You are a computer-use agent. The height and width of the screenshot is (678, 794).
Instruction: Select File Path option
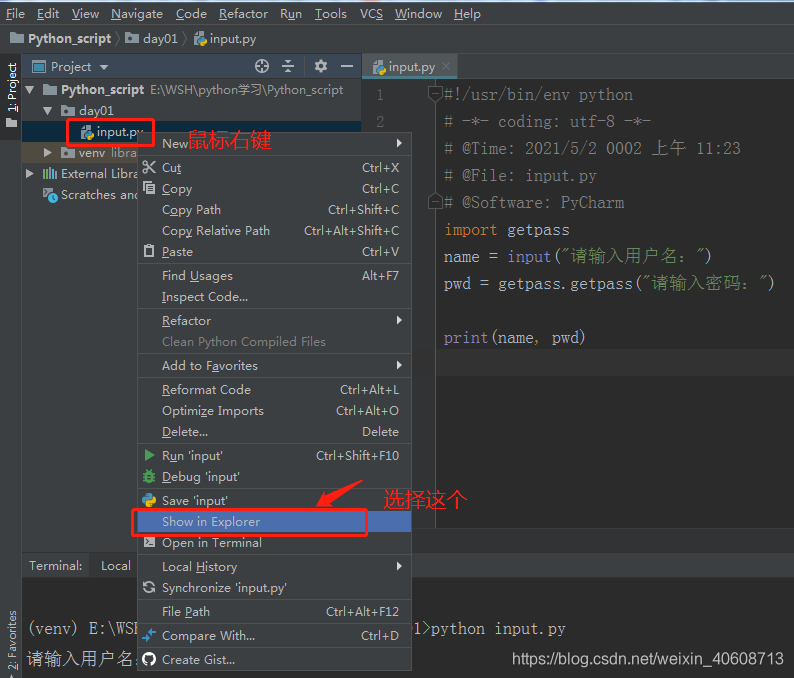(x=274, y=612)
